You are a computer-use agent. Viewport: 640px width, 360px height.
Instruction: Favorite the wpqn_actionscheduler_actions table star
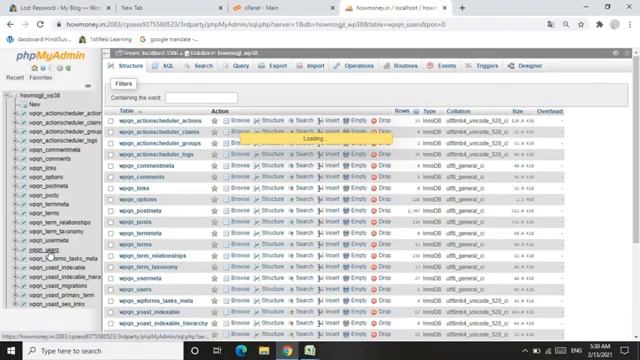point(214,121)
